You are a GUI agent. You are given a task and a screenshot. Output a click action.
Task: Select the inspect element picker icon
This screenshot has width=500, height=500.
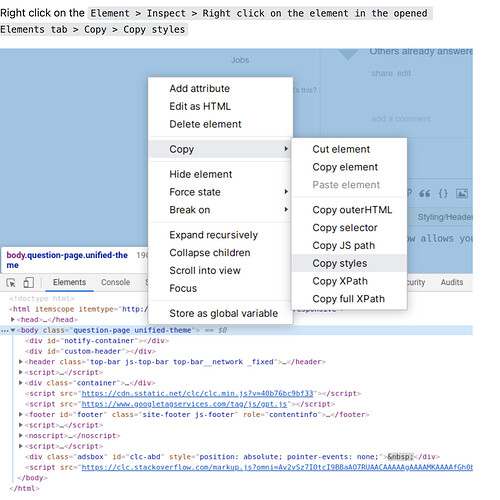coord(11,283)
